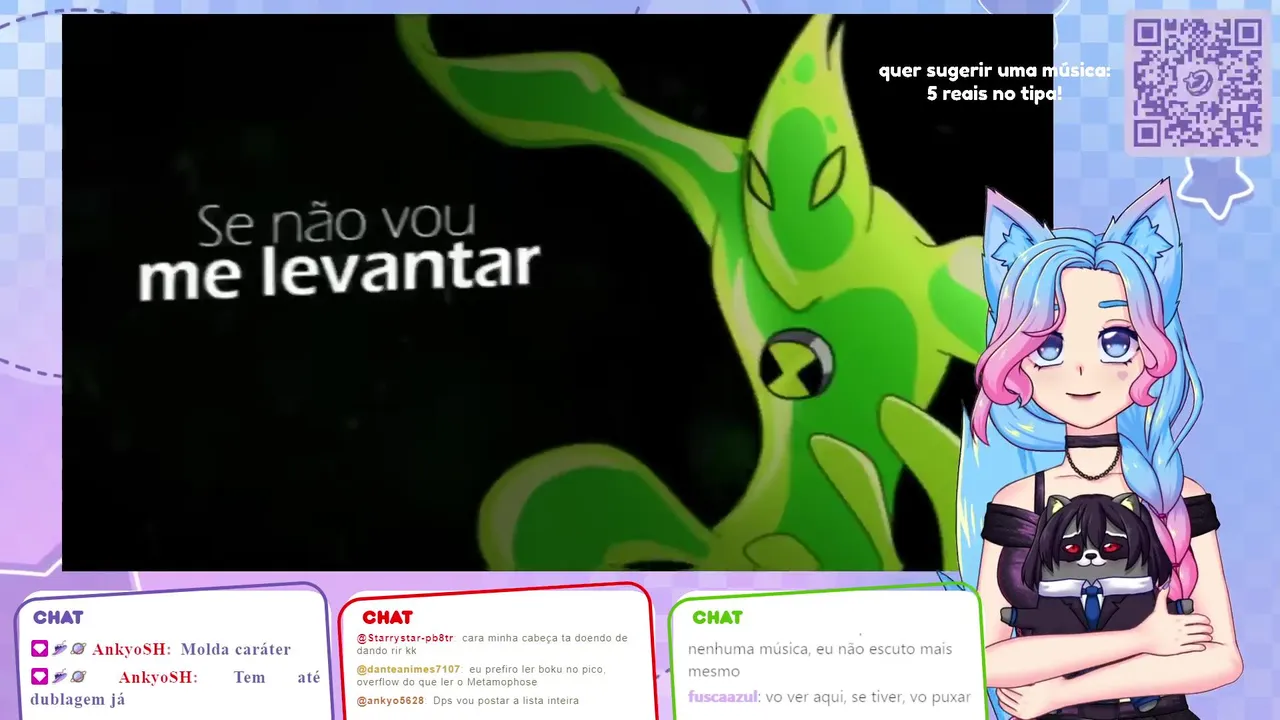
Task: Click message "vo ver aqui, se tiver, vo puxar"
Action: click(868, 696)
